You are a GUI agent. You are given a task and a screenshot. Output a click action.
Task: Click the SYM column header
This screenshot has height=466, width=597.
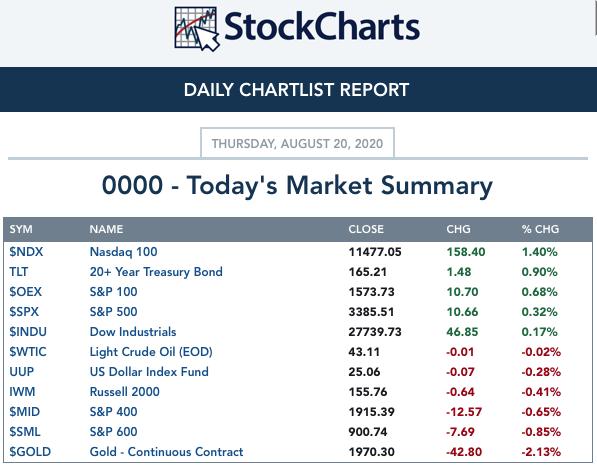(21, 229)
